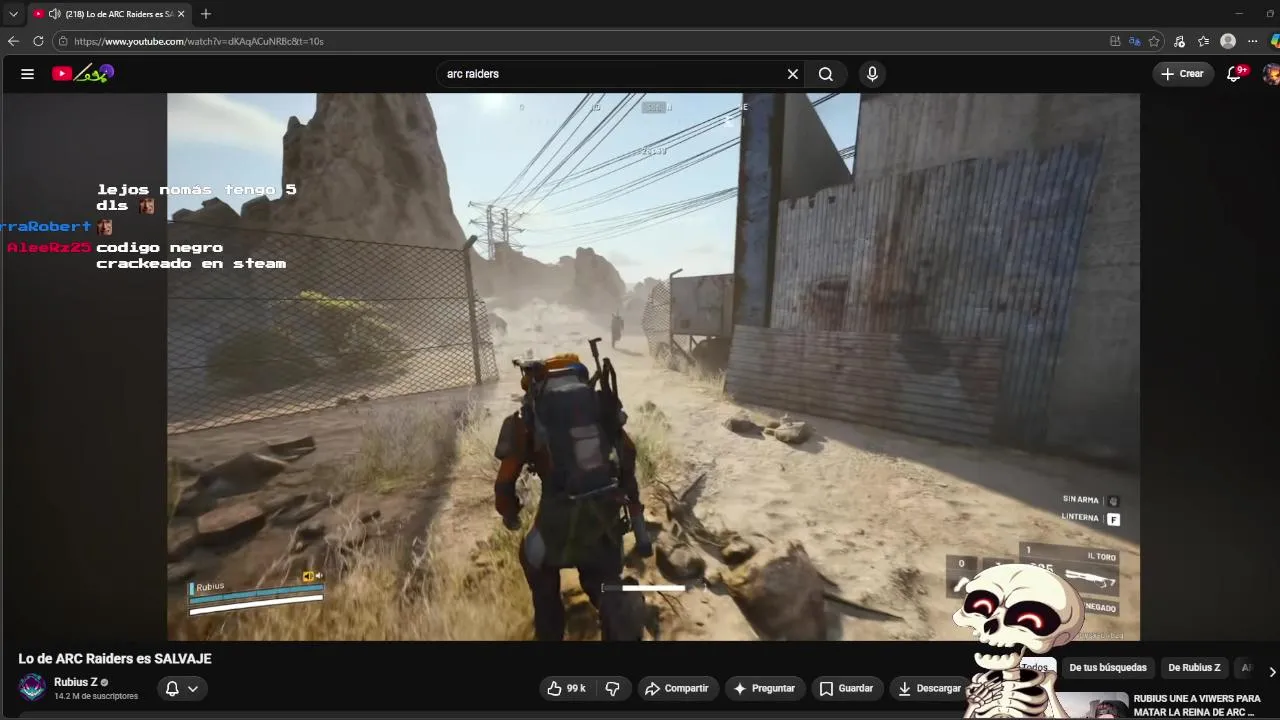
Task: Mute the tab with the speaker icon
Action: (x=54, y=14)
